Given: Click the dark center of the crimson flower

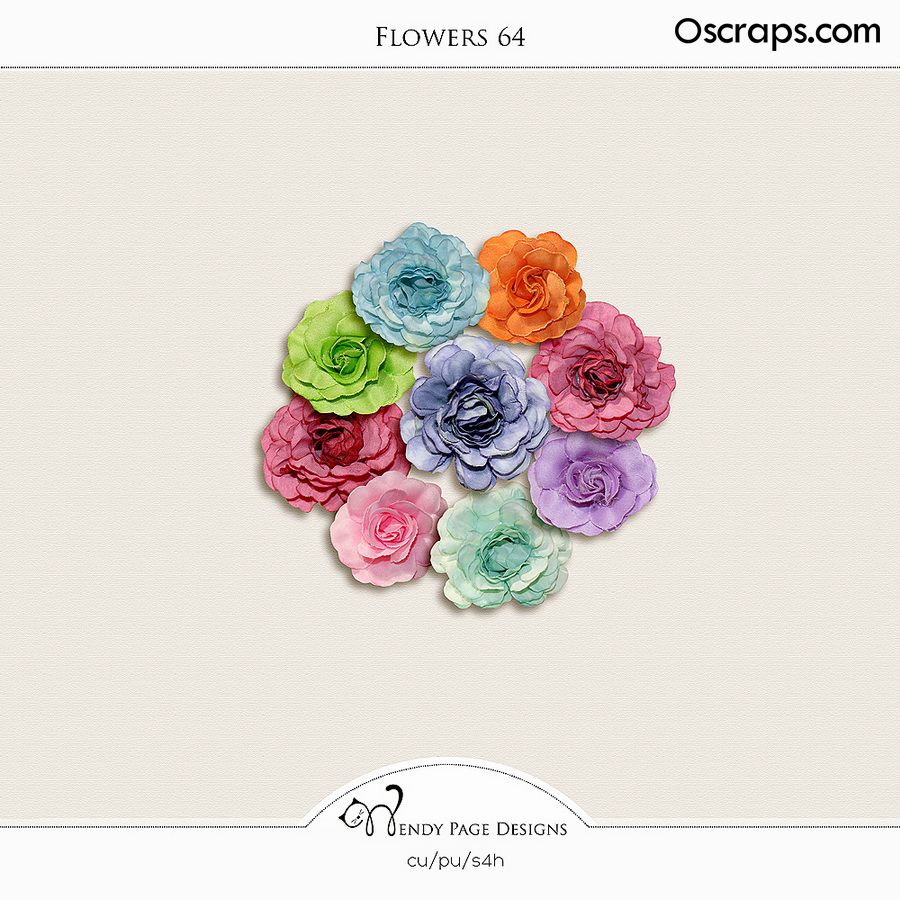Looking at the screenshot, I should [x=335, y=441].
